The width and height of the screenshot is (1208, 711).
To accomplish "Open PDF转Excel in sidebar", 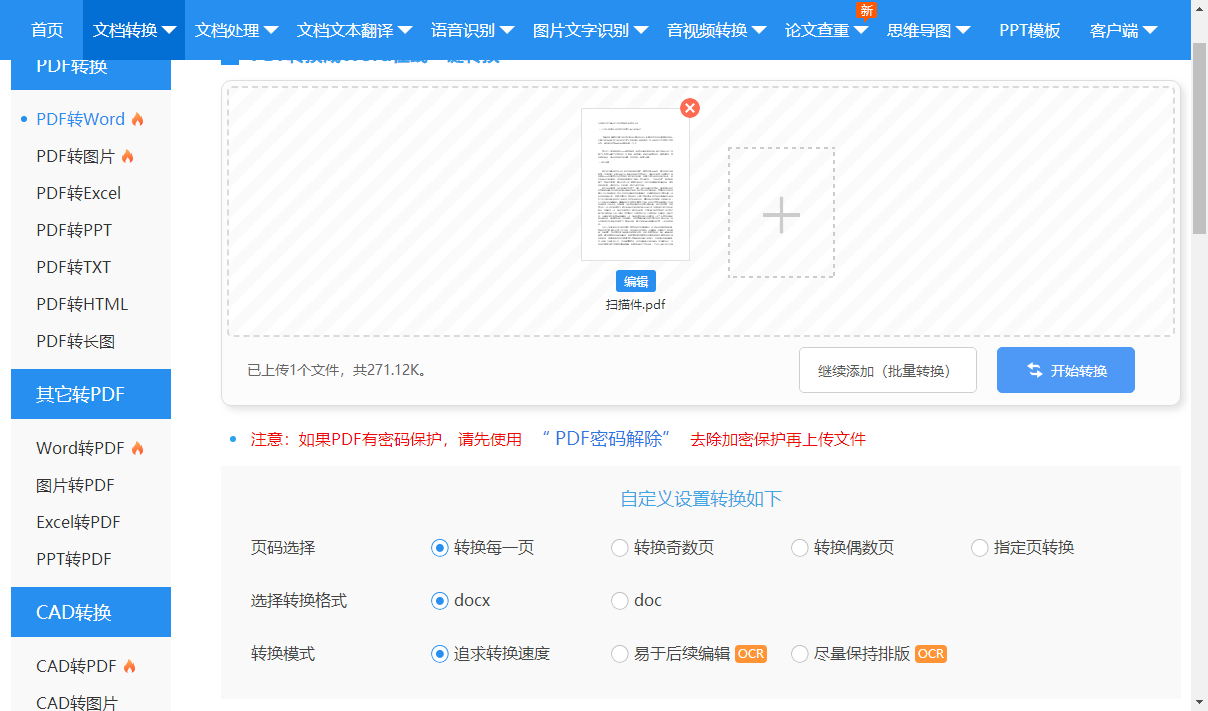I will pos(79,193).
